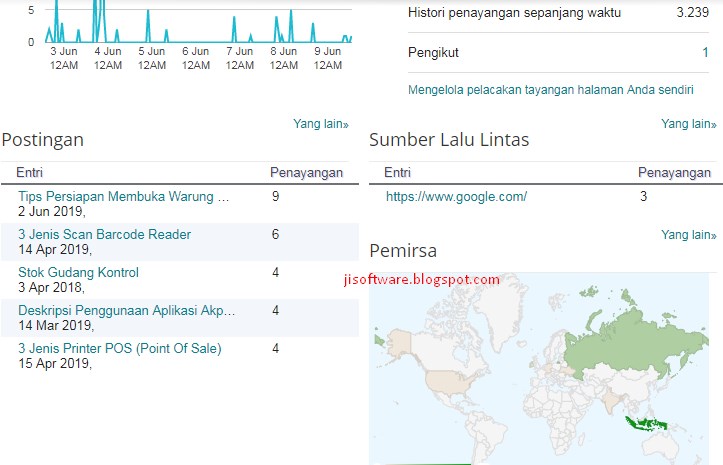
Task: Open 'Mengelola pelacakan tayangan halaman Anda sendiri'
Action: (x=551, y=89)
